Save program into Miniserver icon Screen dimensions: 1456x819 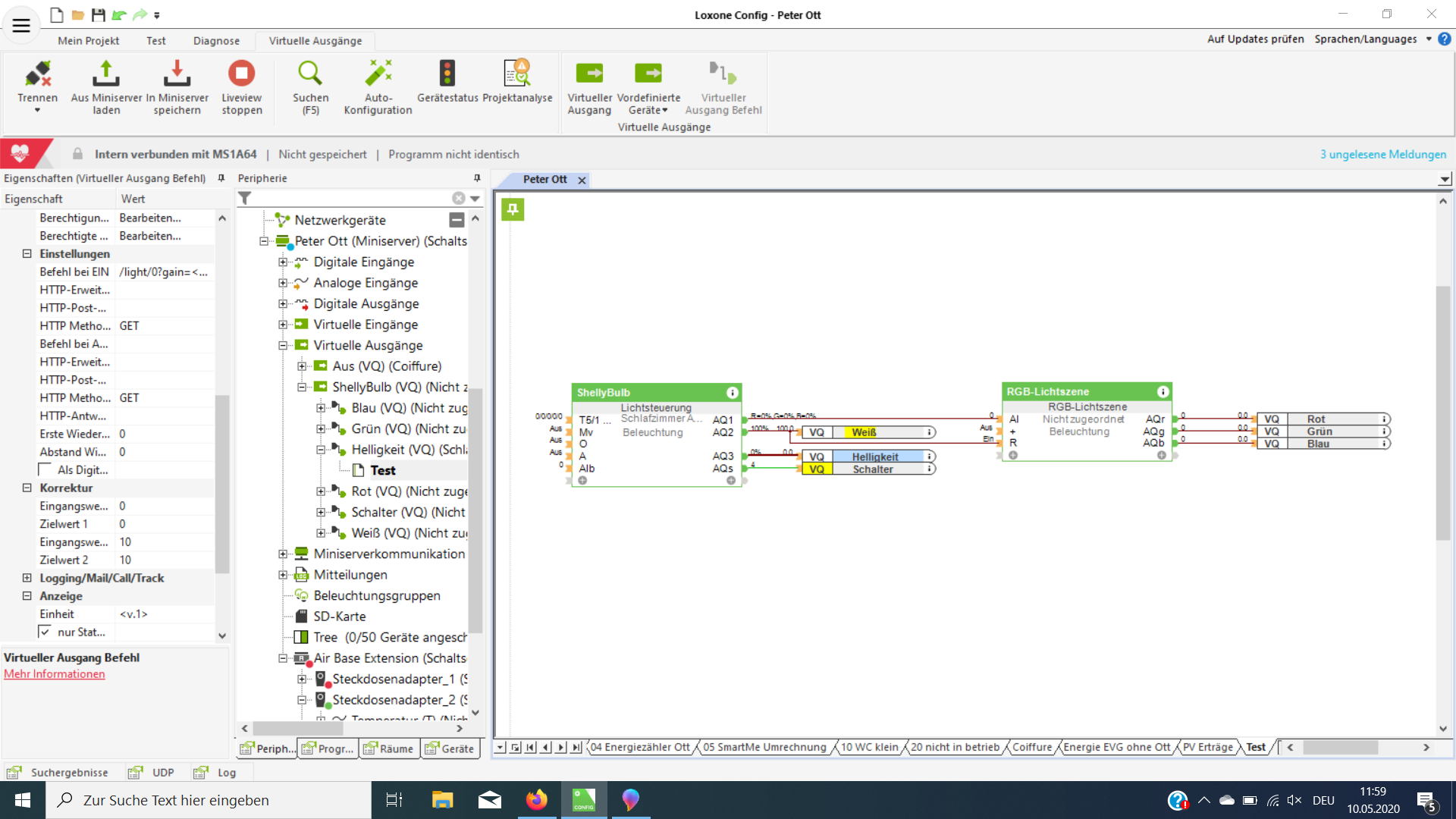[x=177, y=74]
